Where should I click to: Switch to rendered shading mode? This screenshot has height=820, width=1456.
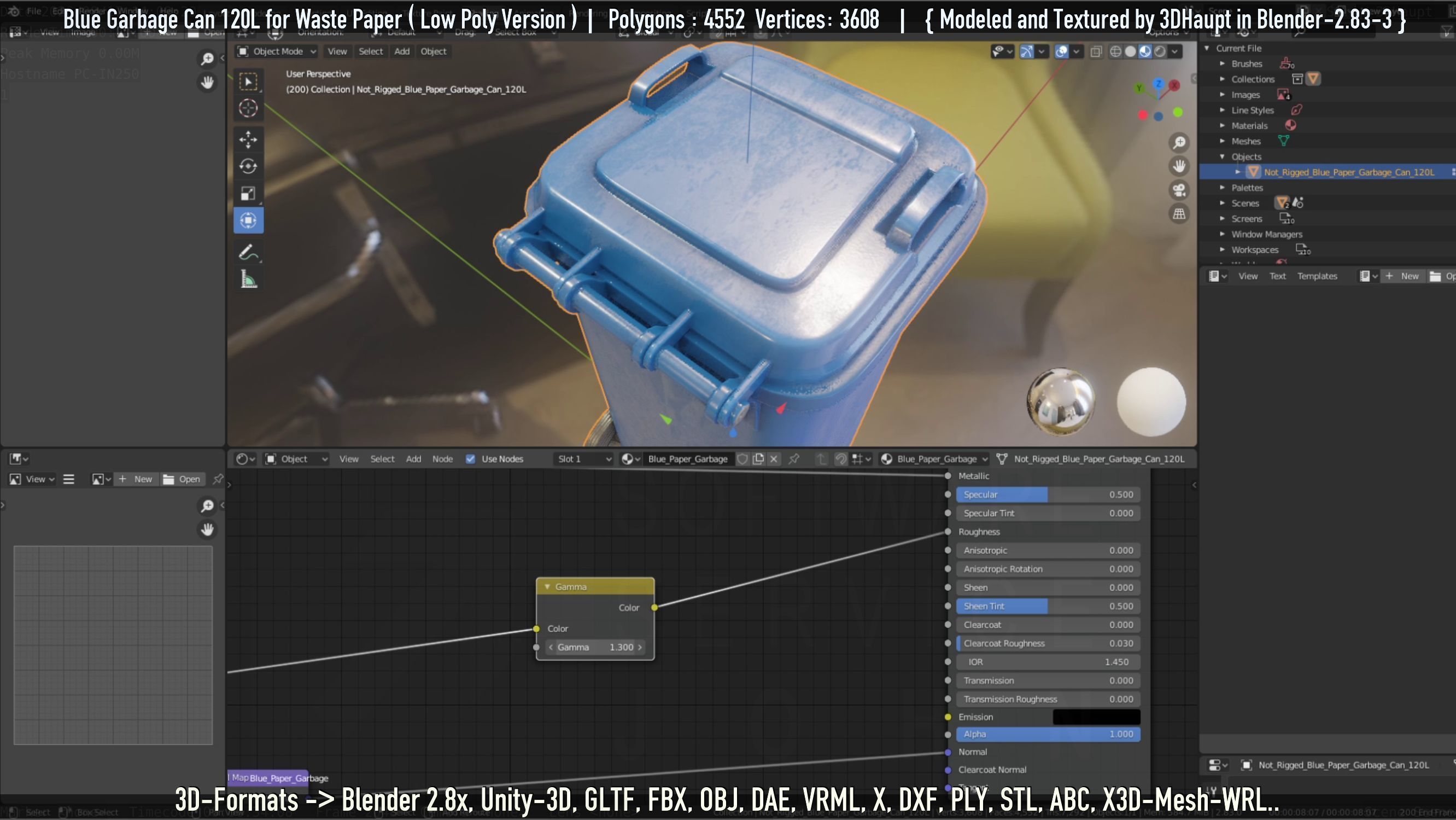point(1160,51)
